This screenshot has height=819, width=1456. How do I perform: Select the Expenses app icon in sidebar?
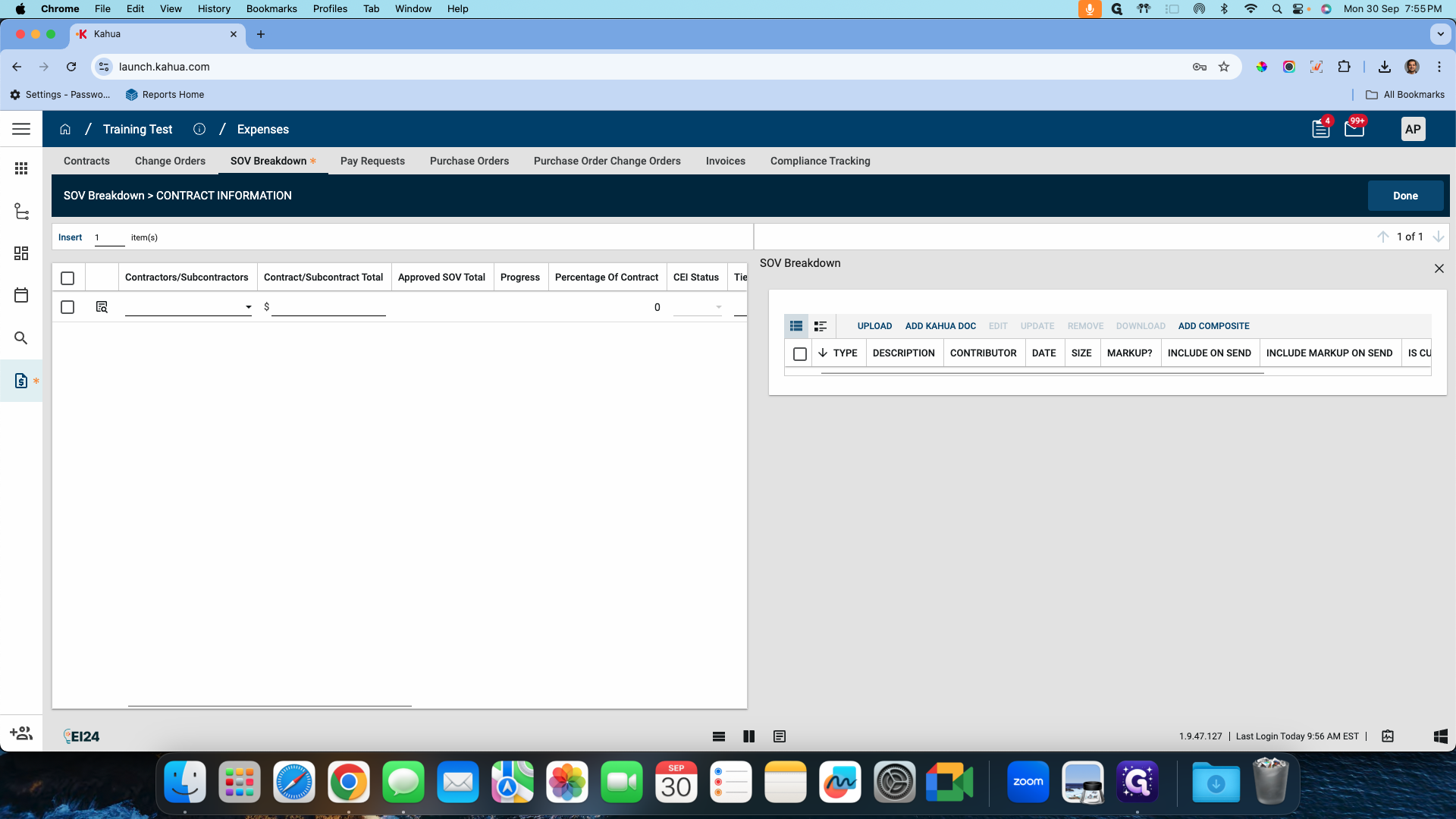[21, 381]
